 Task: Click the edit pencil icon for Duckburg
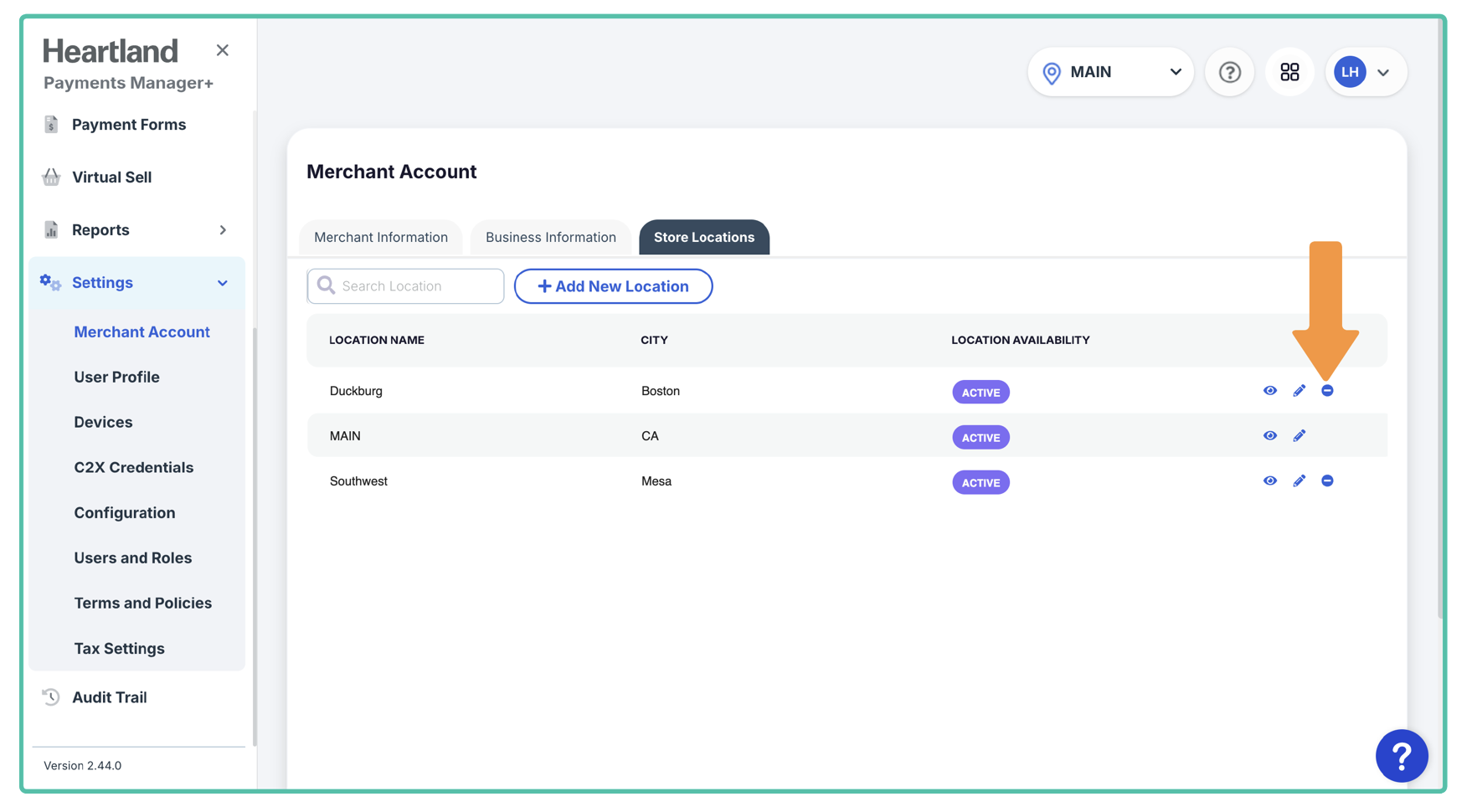pyautogui.click(x=1299, y=391)
